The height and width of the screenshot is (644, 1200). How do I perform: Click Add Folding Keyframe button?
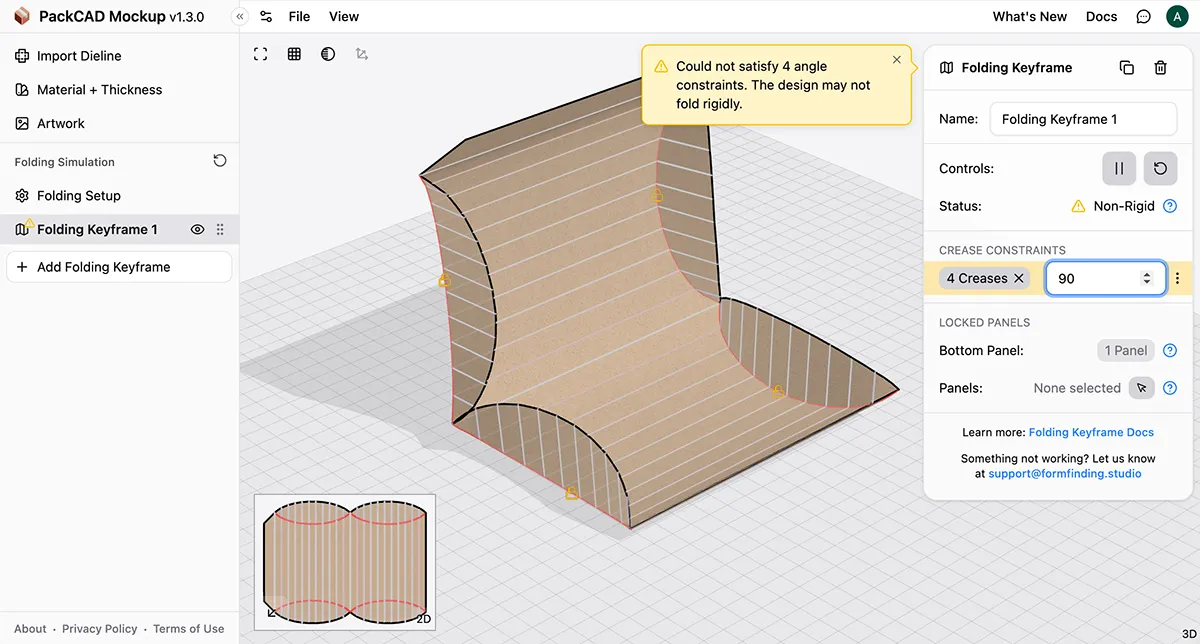(119, 267)
